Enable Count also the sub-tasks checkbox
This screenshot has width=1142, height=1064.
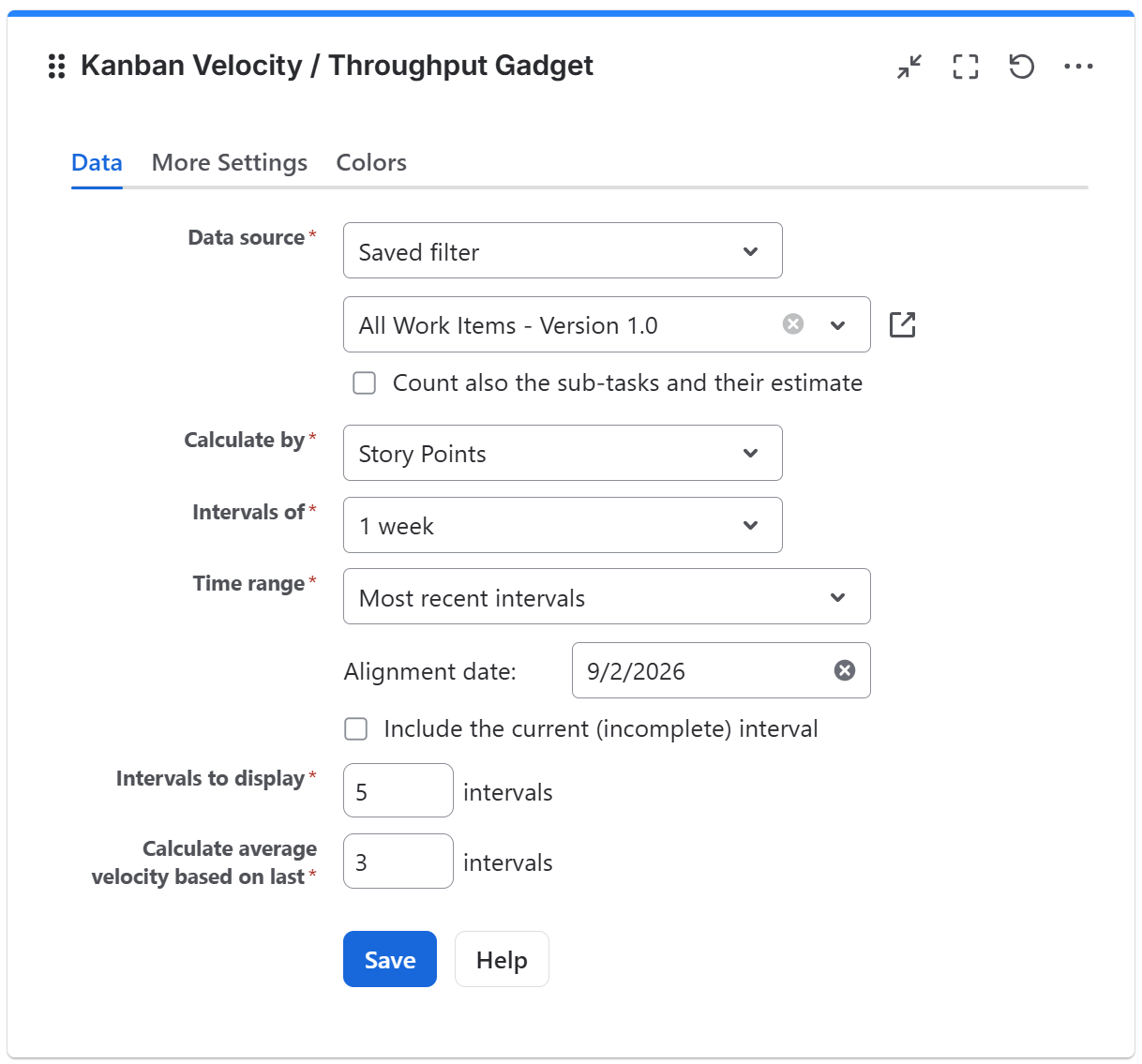point(364,382)
